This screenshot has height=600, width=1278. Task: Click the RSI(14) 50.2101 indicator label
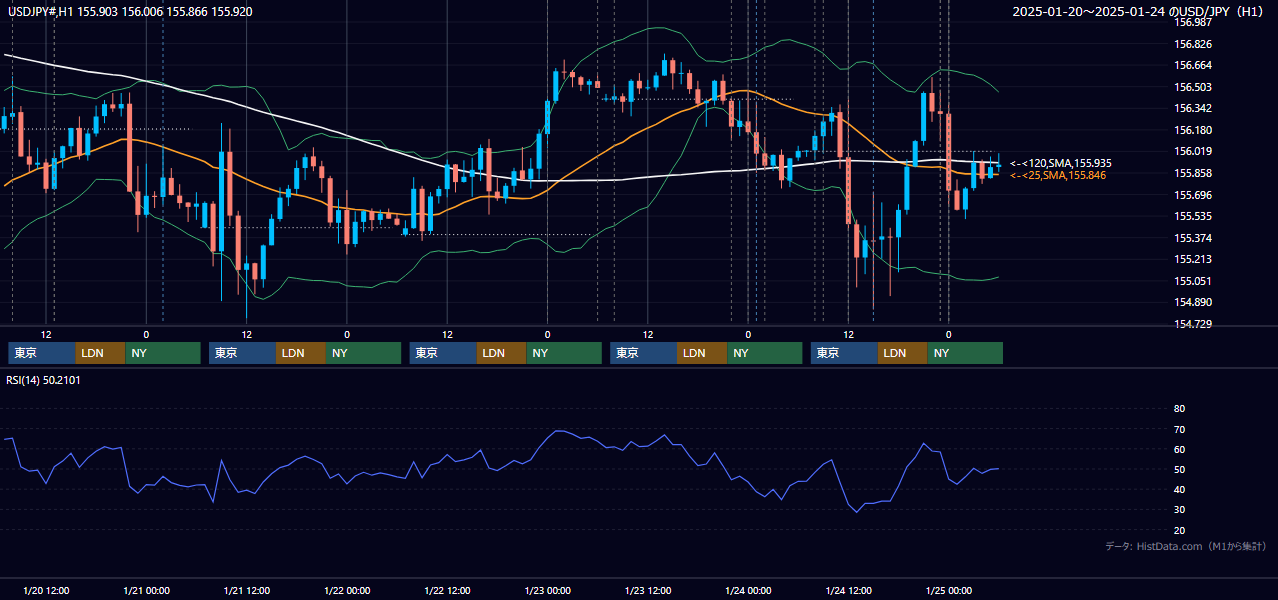click(x=44, y=380)
